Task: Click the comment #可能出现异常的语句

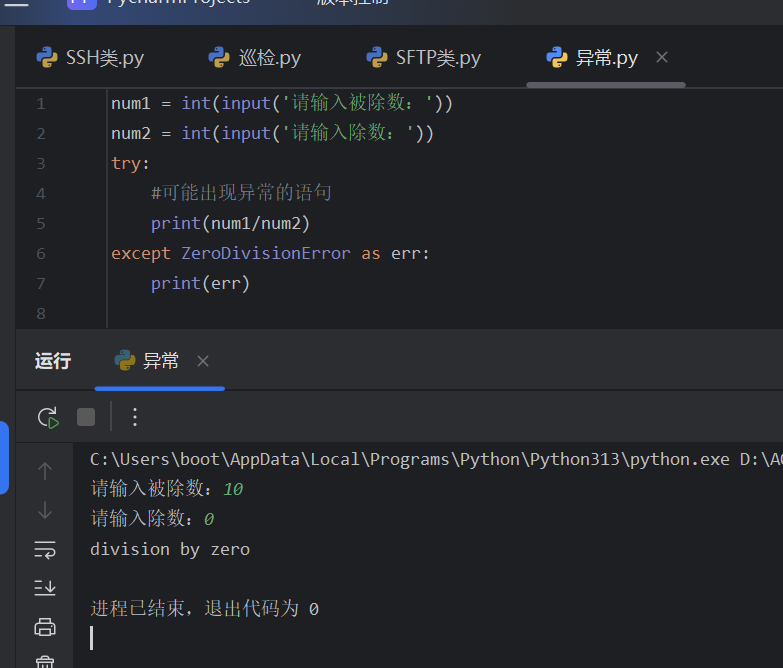Action: 241,193
